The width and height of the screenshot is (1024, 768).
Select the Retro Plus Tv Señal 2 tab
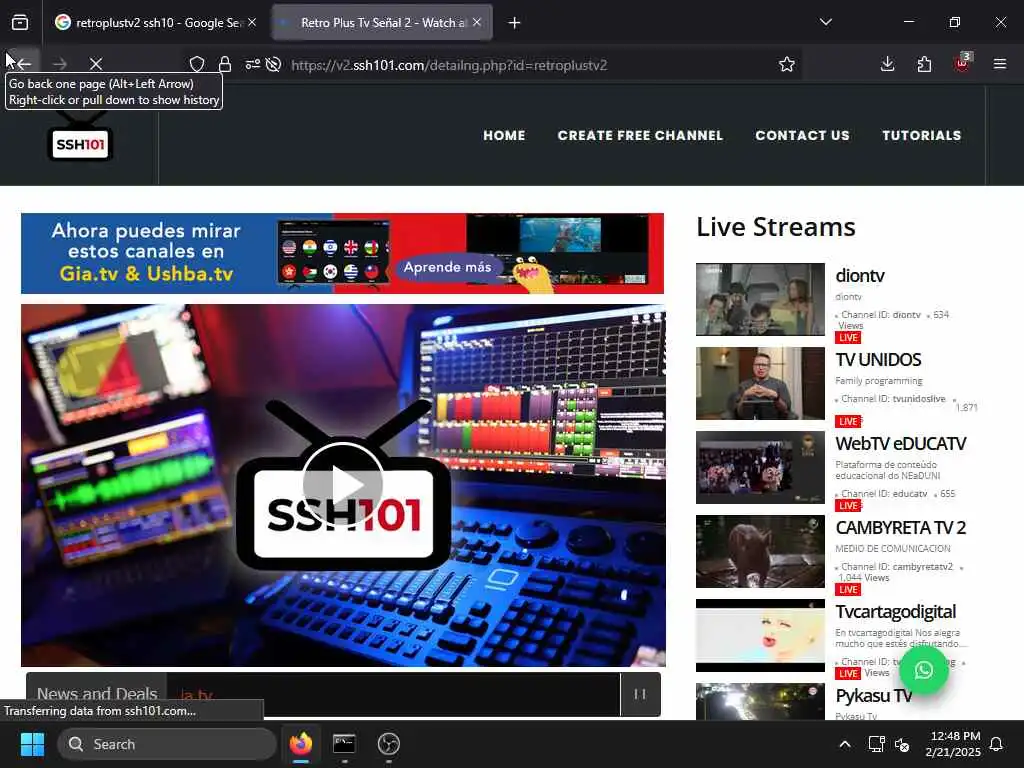(x=382, y=23)
